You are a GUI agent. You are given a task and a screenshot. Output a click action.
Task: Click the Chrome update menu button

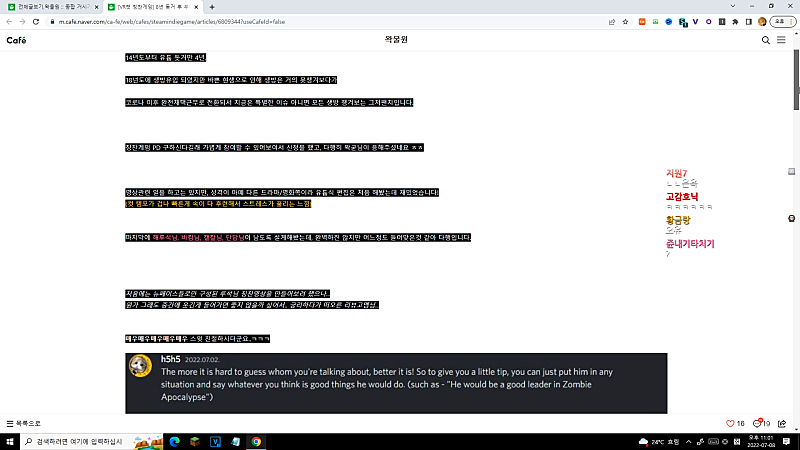click(x=783, y=22)
